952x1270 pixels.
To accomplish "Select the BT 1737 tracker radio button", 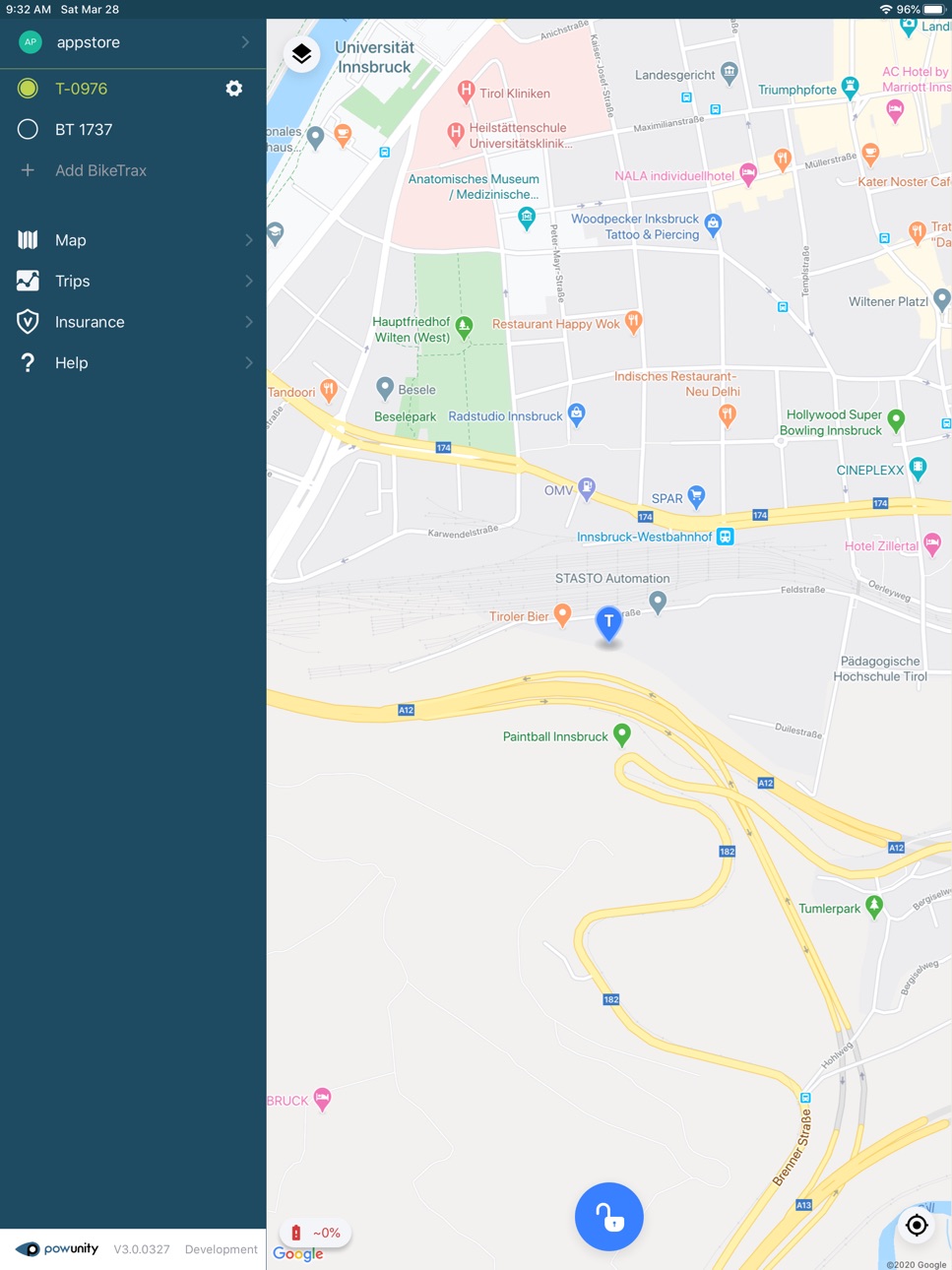I will (x=28, y=129).
